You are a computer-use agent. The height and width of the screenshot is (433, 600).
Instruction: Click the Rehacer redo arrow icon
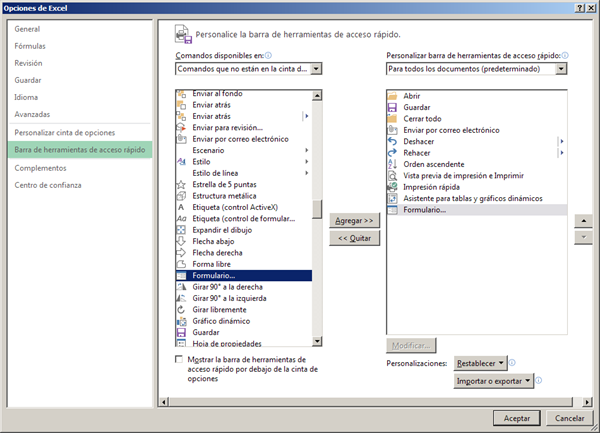coord(393,153)
